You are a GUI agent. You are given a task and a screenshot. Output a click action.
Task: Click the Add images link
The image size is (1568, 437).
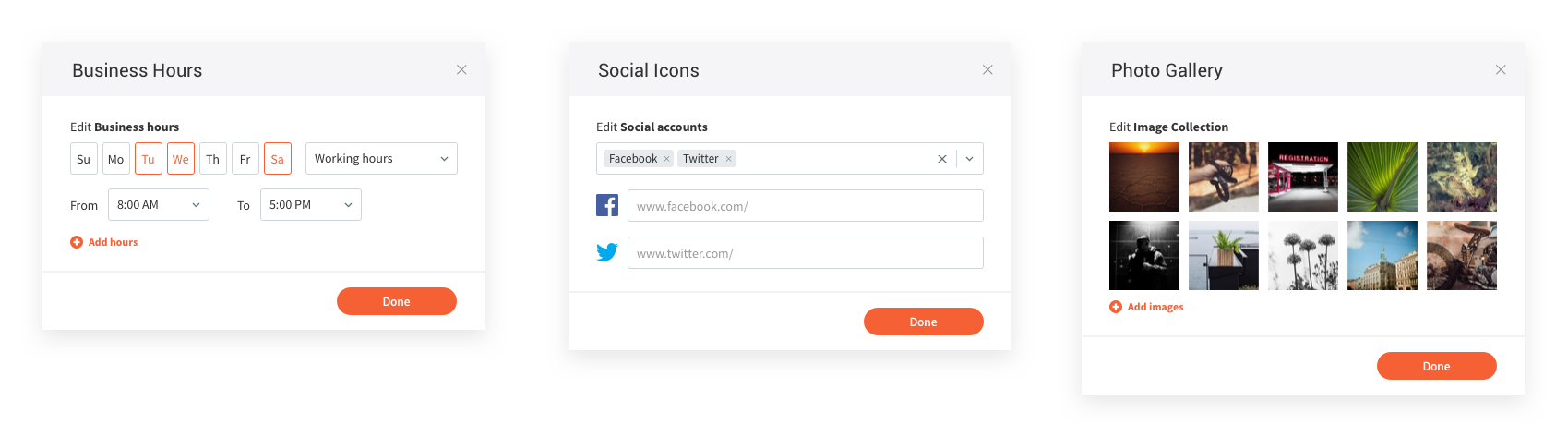[1155, 307]
